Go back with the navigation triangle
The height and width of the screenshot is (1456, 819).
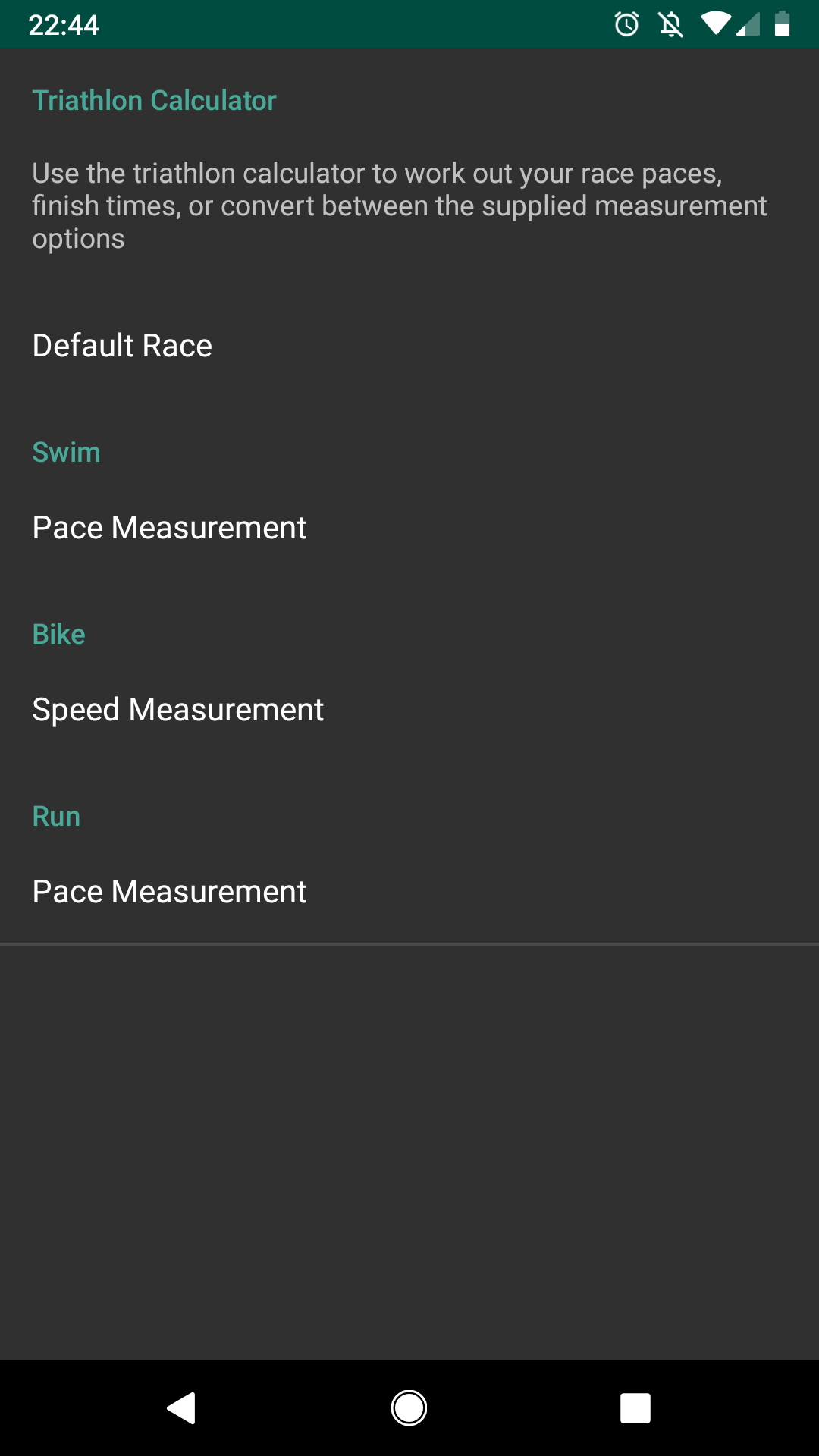182,1408
